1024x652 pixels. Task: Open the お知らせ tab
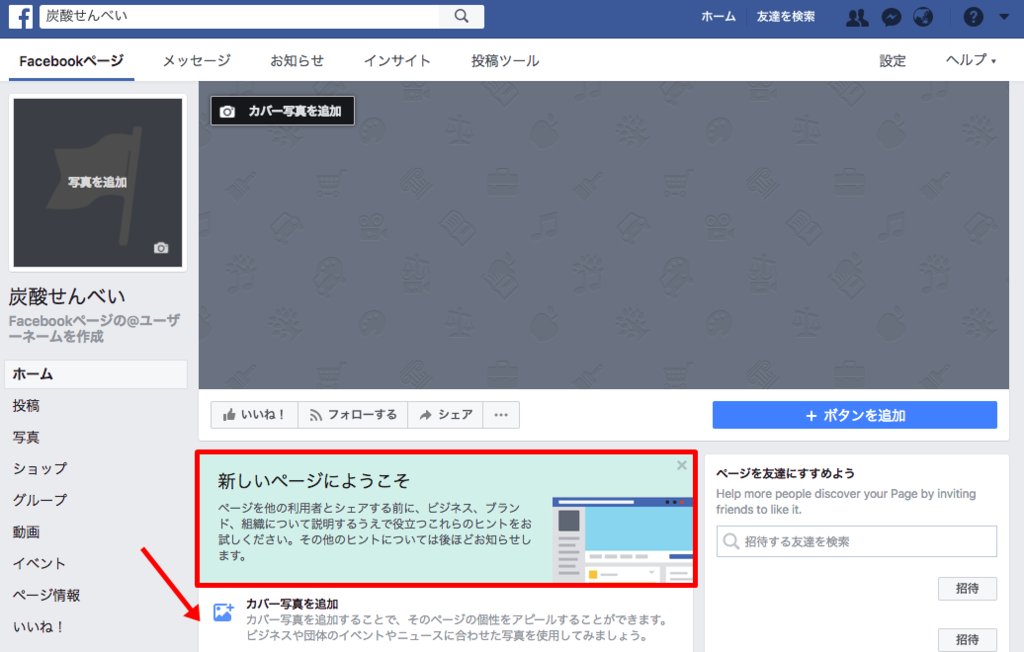[297, 61]
